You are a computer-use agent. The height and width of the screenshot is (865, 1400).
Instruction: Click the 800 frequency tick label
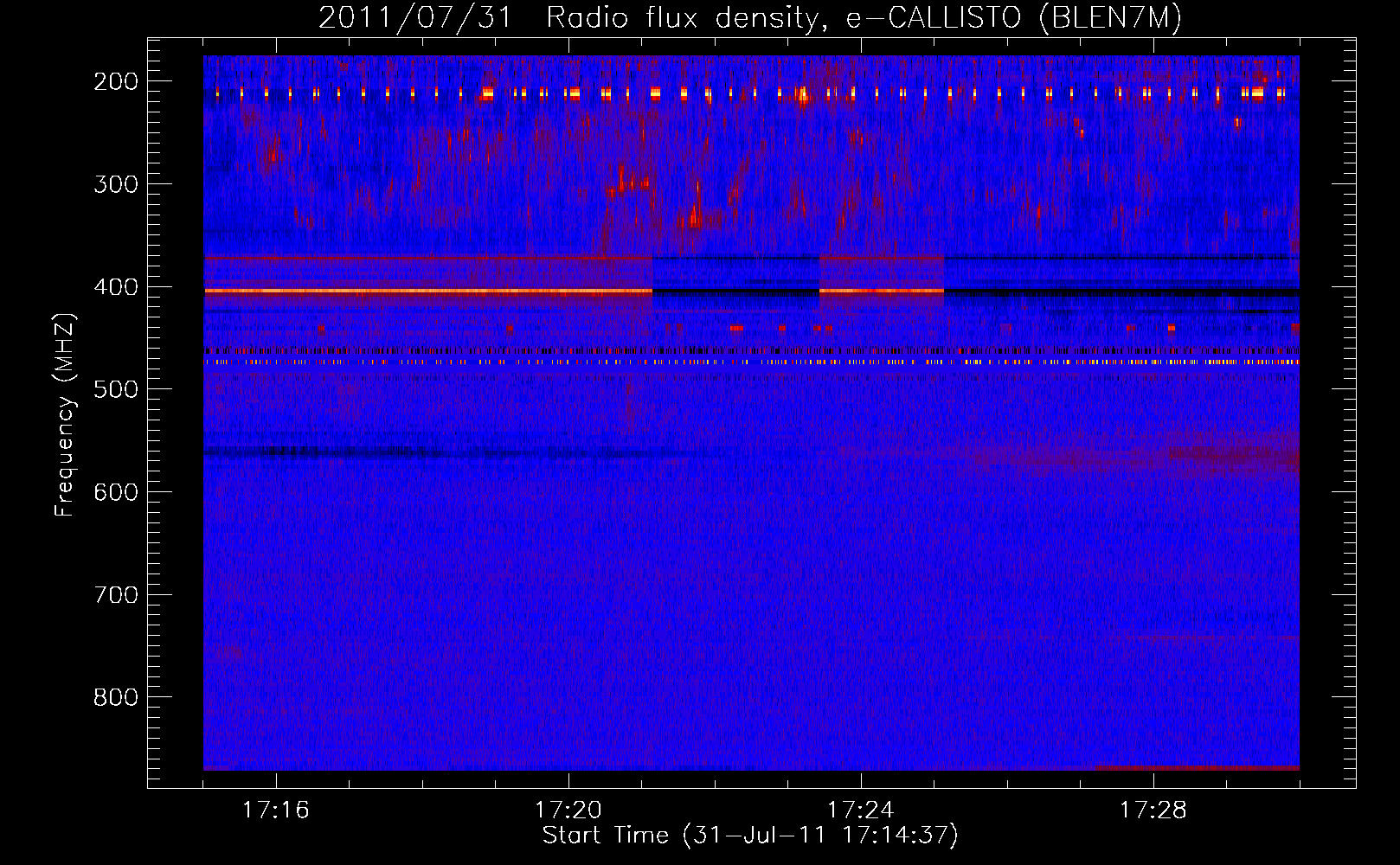116,697
